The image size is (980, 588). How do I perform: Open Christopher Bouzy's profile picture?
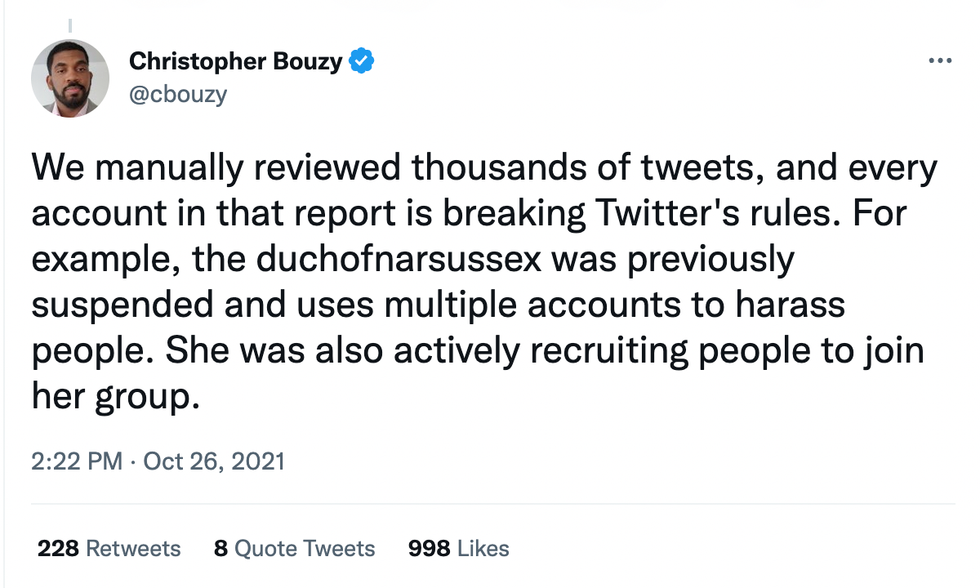(x=70, y=77)
